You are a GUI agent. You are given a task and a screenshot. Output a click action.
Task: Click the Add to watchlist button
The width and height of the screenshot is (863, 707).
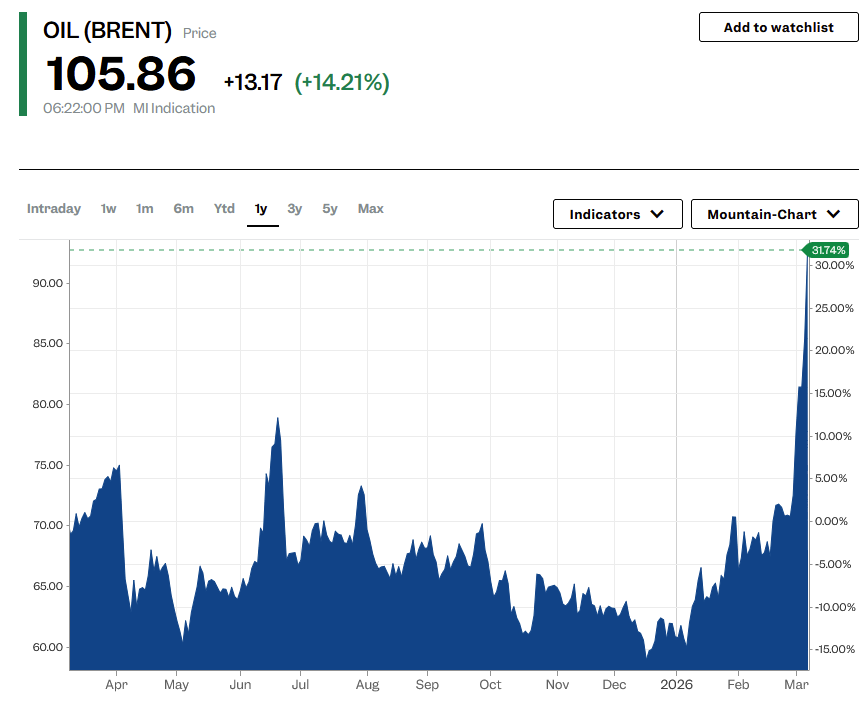778,27
